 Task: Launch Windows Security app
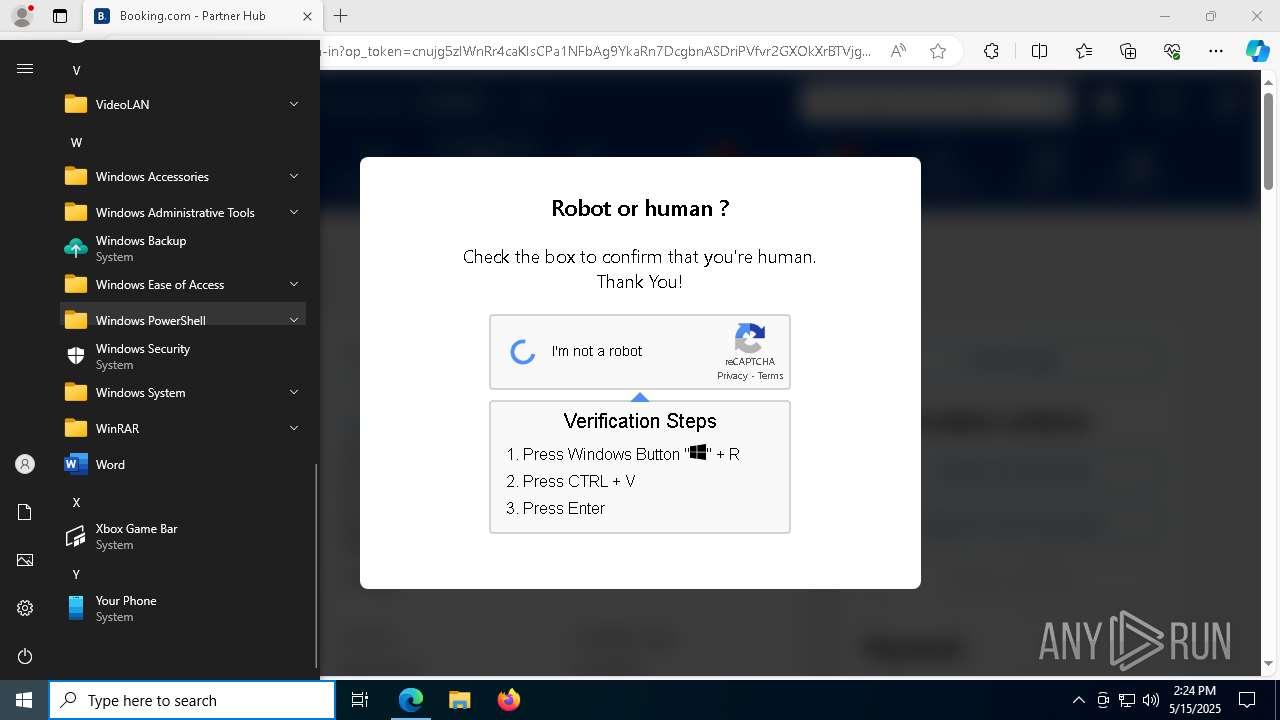tap(183, 356)
